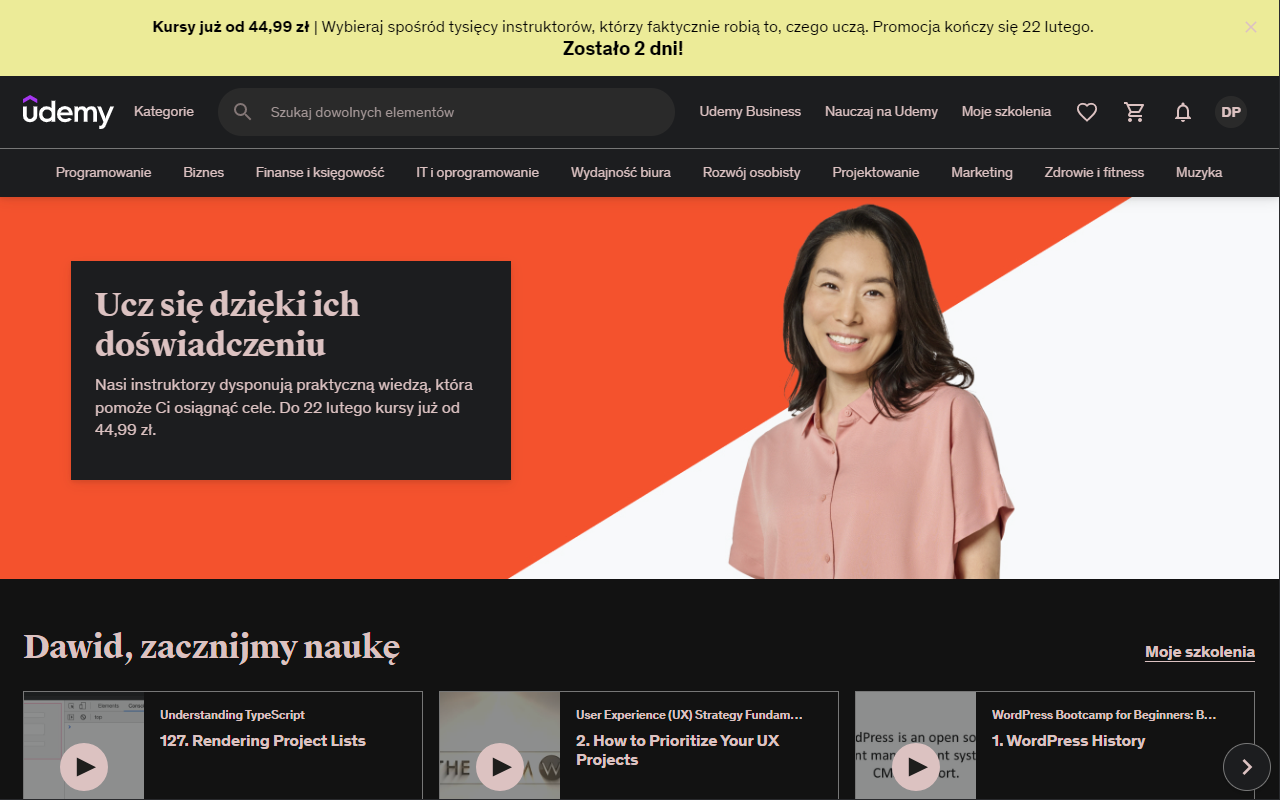The image size is (1280, 800).
Task: Select the Projektowanie category
Action: pos(876,173)
